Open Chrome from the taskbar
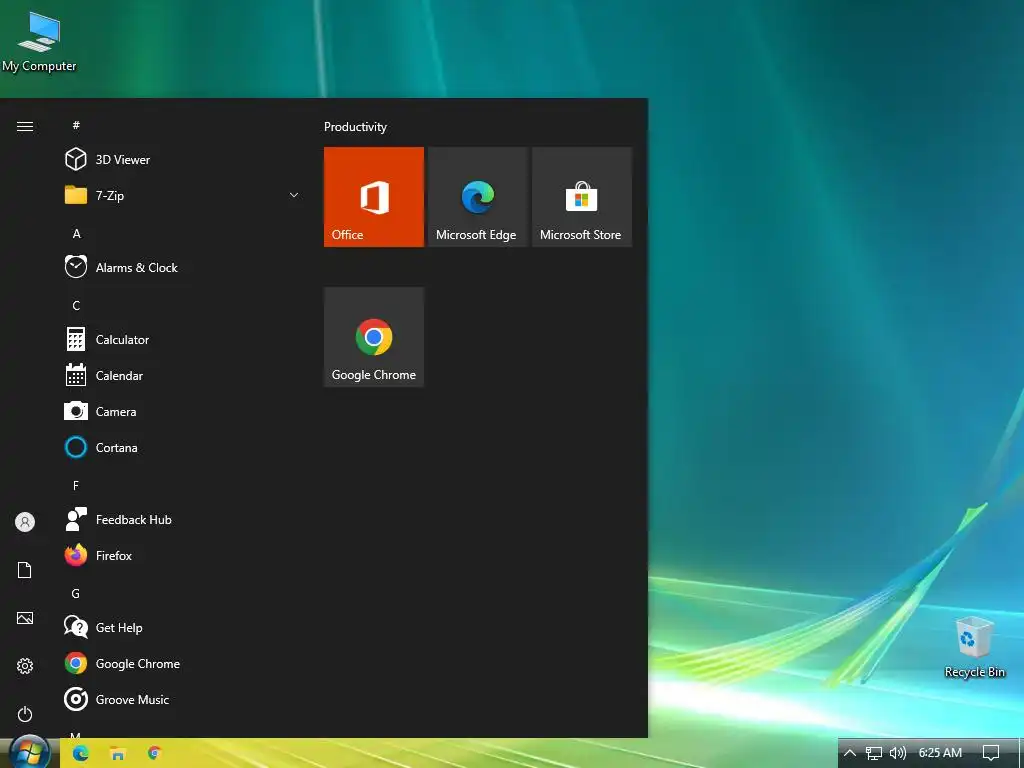The width and height of the screenshot is (1024, 768). 154,753
